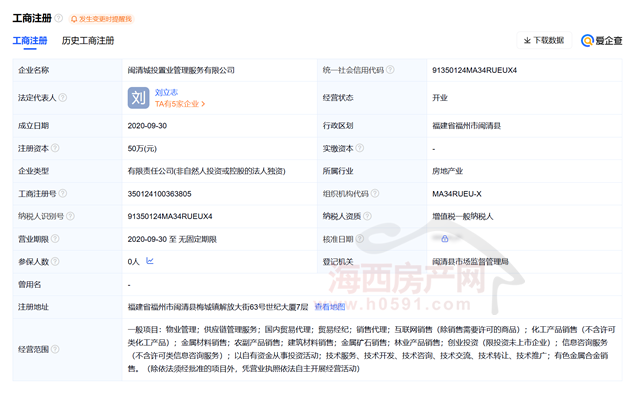
Task: Open the 查看地图 link
Action: (329, 307)
